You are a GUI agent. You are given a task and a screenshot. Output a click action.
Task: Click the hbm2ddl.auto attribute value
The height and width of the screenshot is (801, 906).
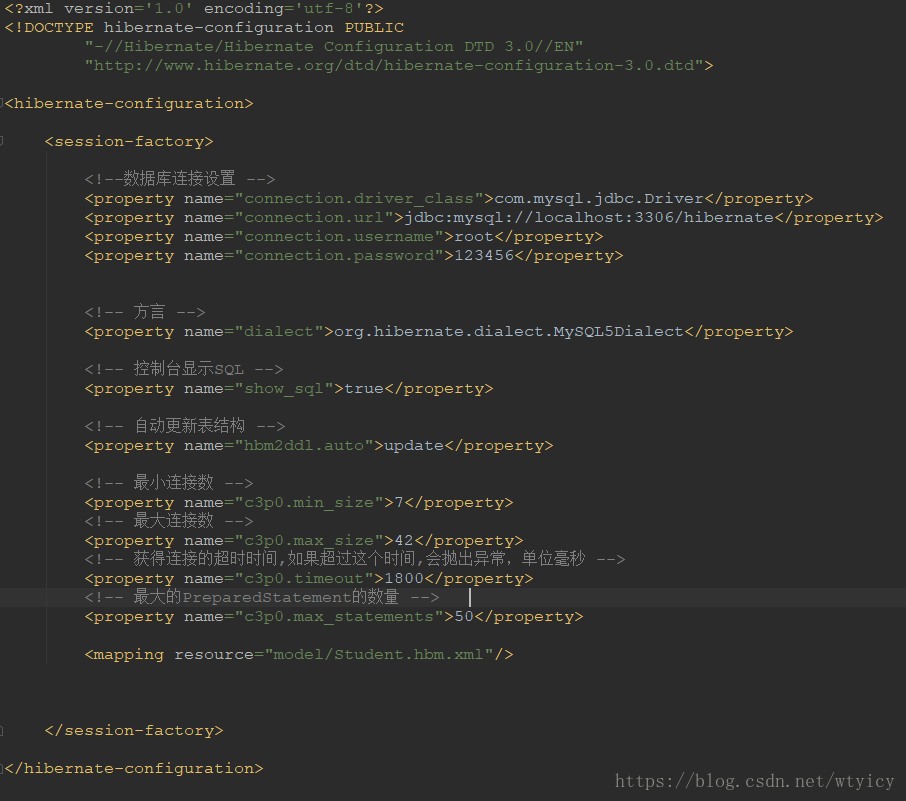304,446
